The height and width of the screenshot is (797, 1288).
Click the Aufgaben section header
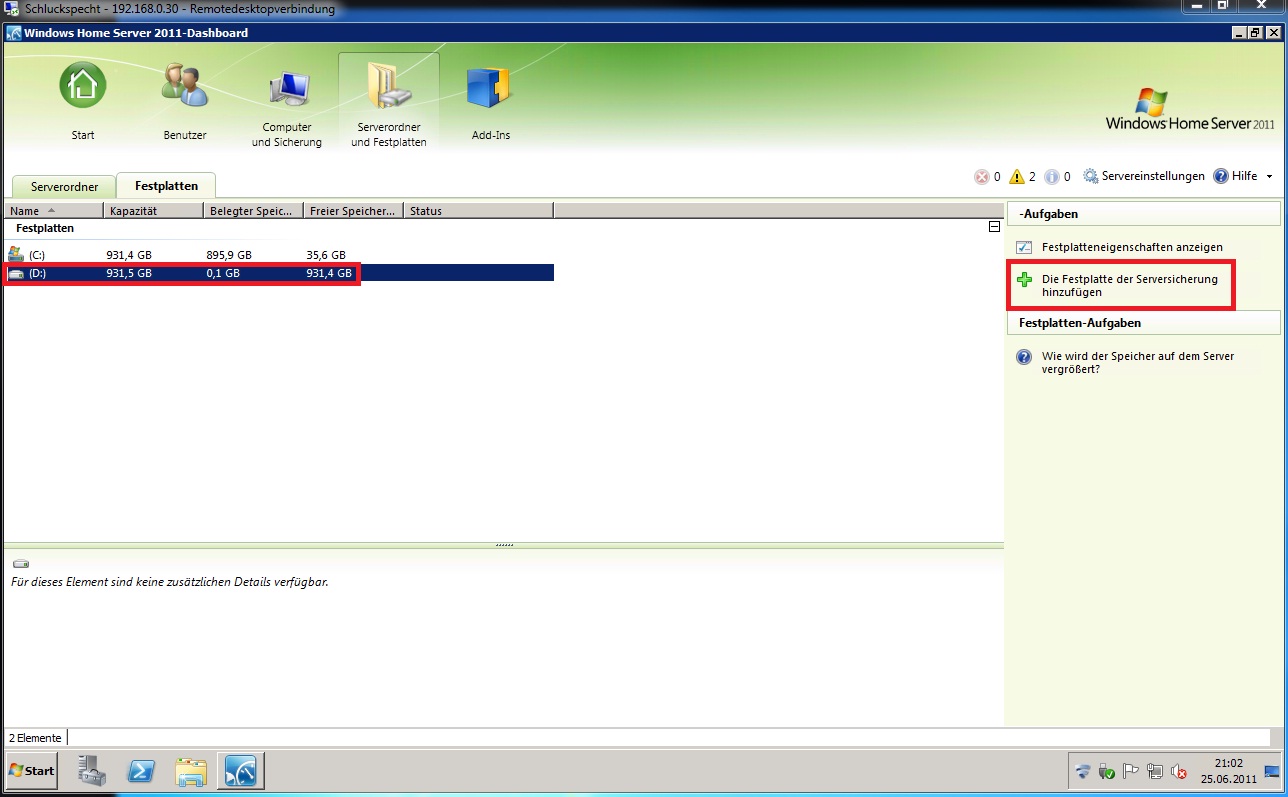[x=1143, y=214]
